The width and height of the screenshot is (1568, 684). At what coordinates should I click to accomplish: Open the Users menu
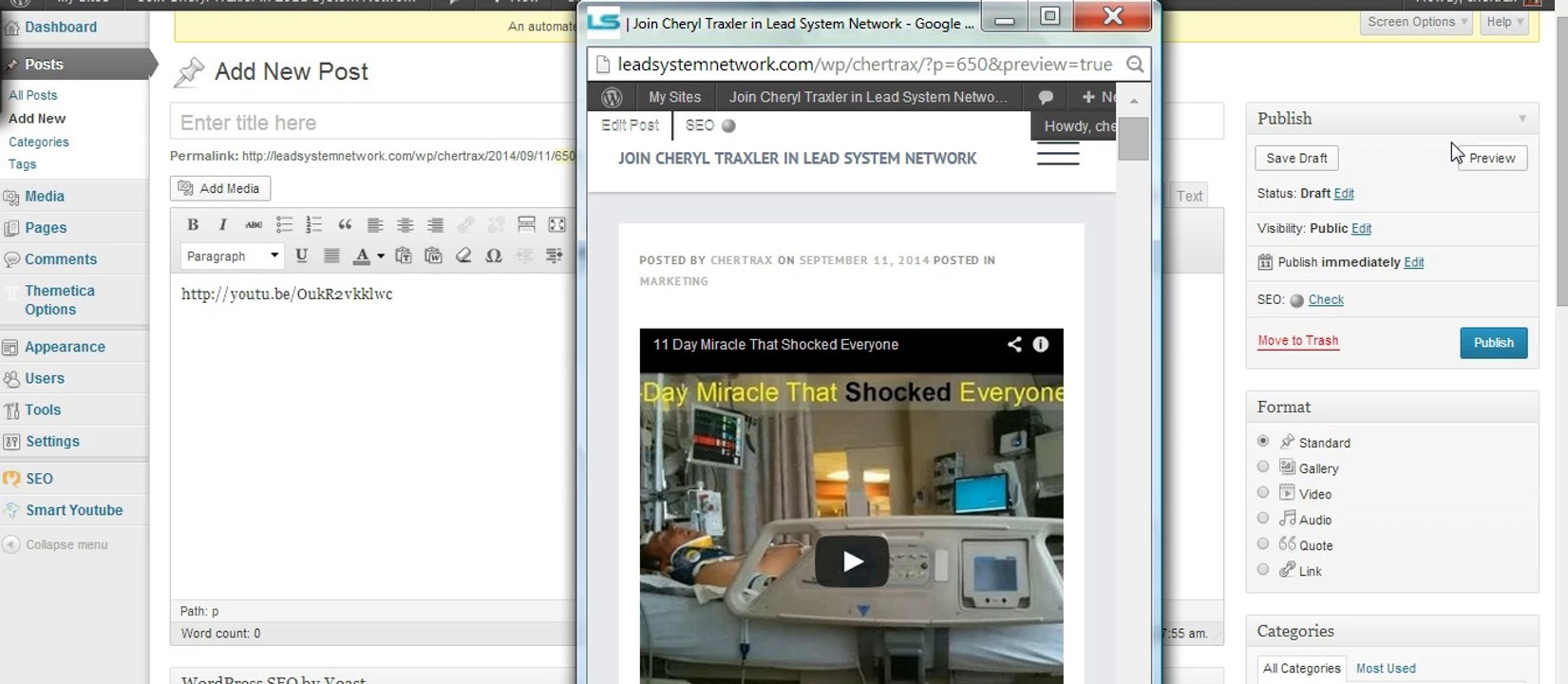click(x=45, y=378)
